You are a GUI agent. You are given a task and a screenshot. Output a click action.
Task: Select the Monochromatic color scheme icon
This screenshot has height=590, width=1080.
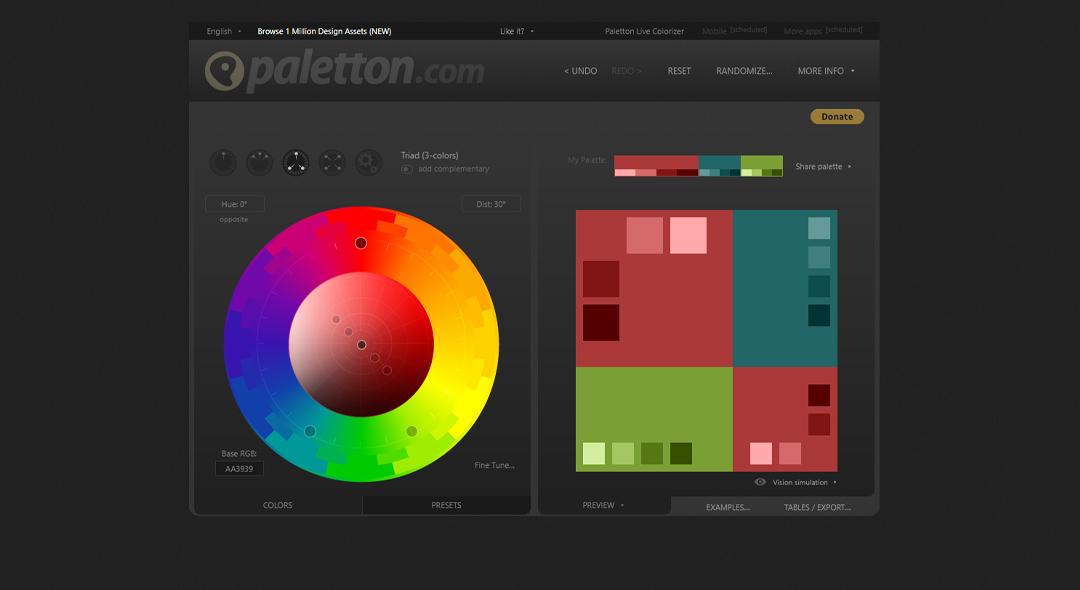tap(222, 162)
